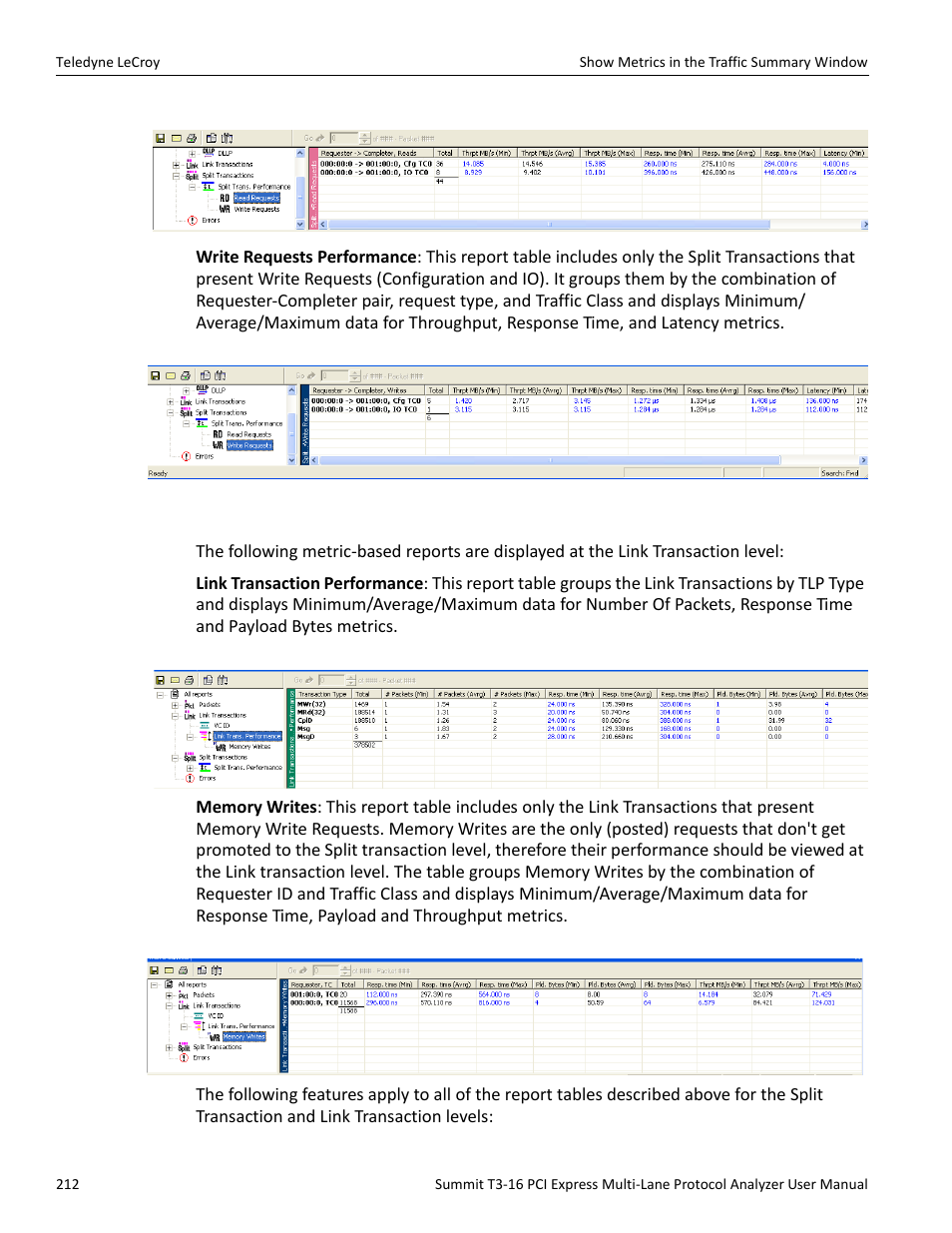Viewport: 952px width, 1233px height.
Task: Click save icon in Memory Writes screenshot toolbar
Action: click(x=154, y=970)
